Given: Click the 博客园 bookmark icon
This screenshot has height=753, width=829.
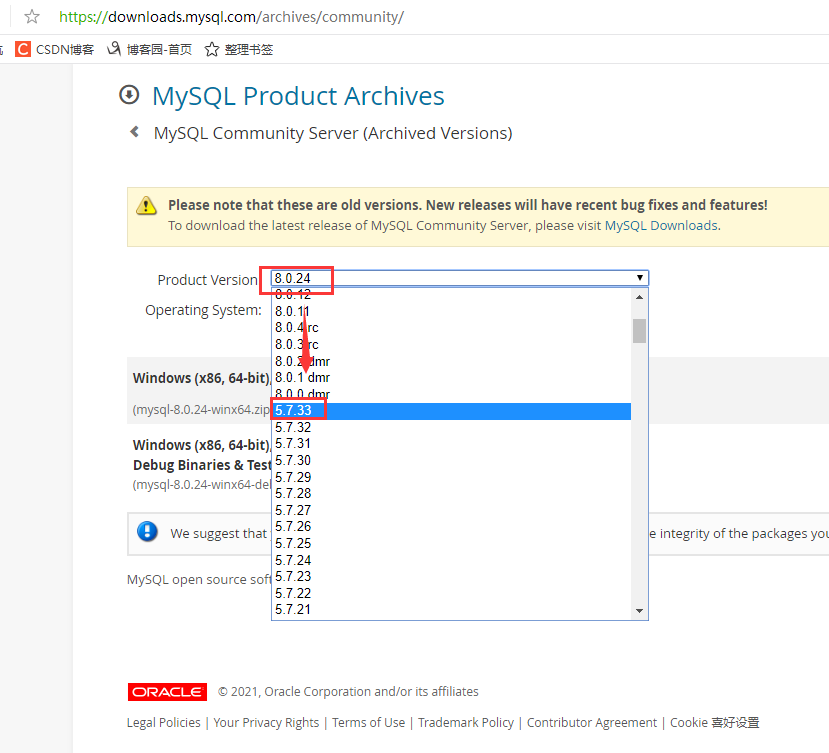Looking at the screenshot, I should [x=113, y=48].
